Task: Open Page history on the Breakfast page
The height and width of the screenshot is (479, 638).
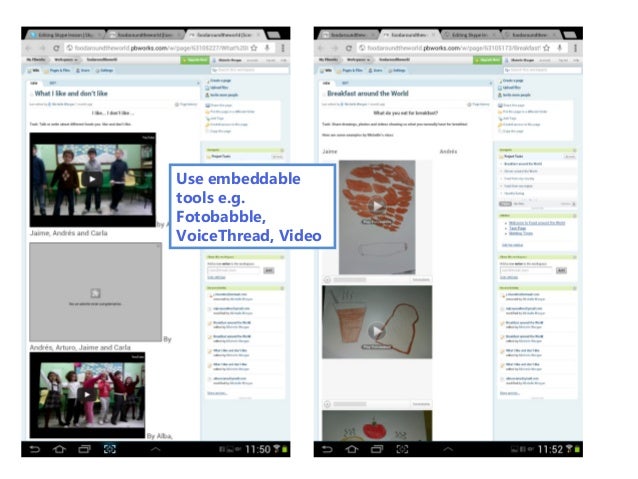Action: 478,105
